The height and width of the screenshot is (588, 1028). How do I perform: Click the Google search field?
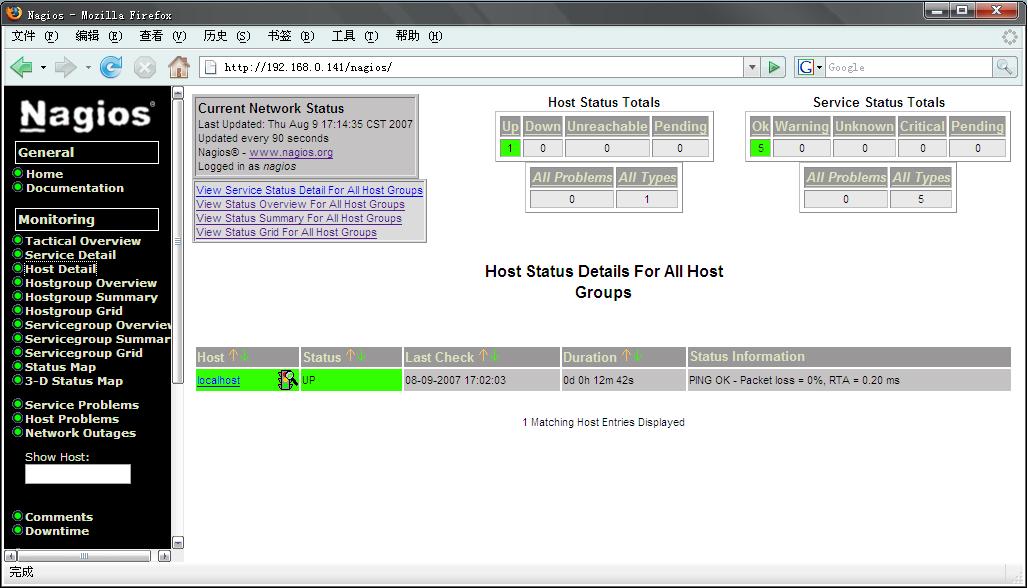909,67
